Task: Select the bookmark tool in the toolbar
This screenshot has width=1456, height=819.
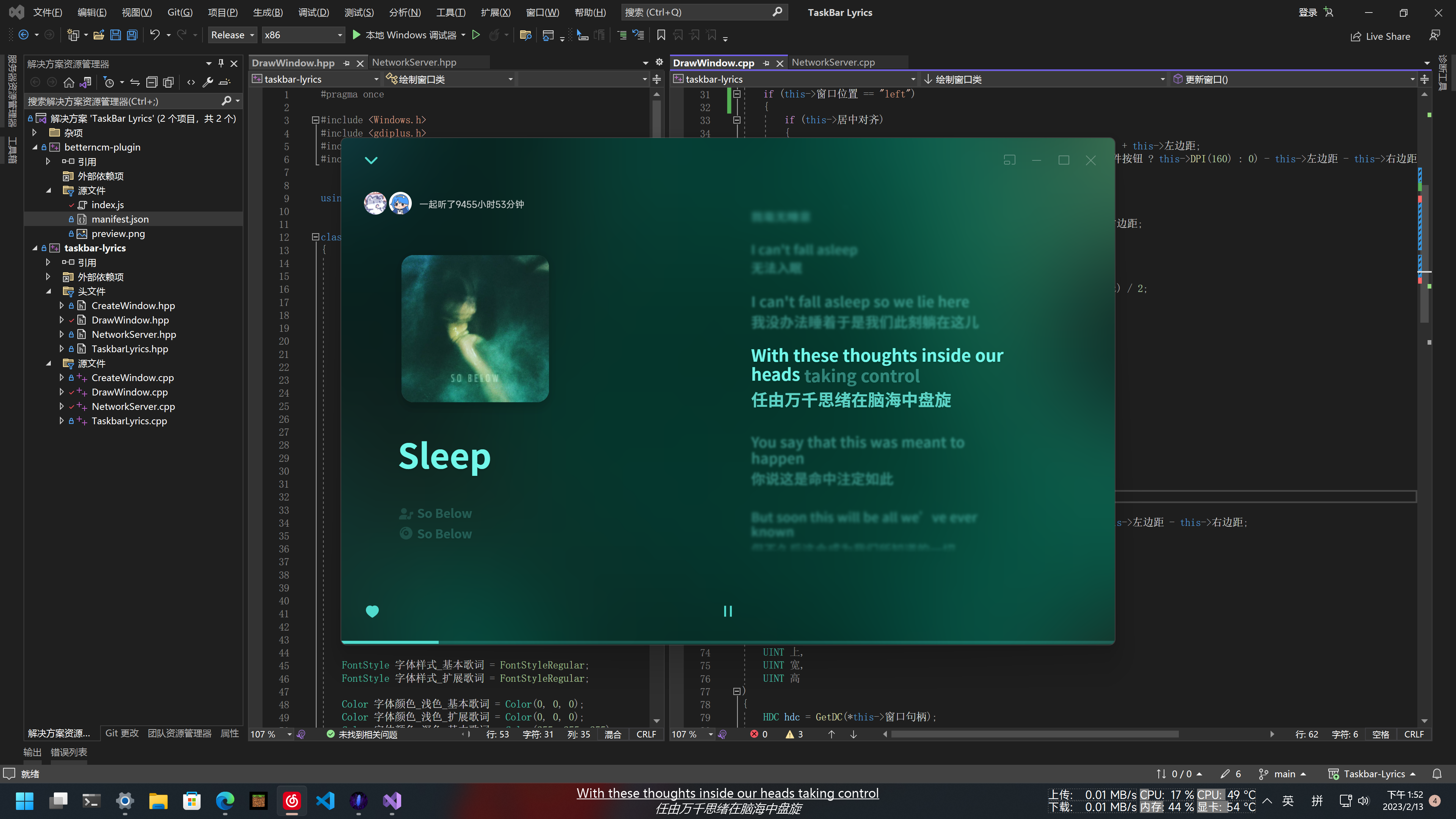Action: (661, 35)
